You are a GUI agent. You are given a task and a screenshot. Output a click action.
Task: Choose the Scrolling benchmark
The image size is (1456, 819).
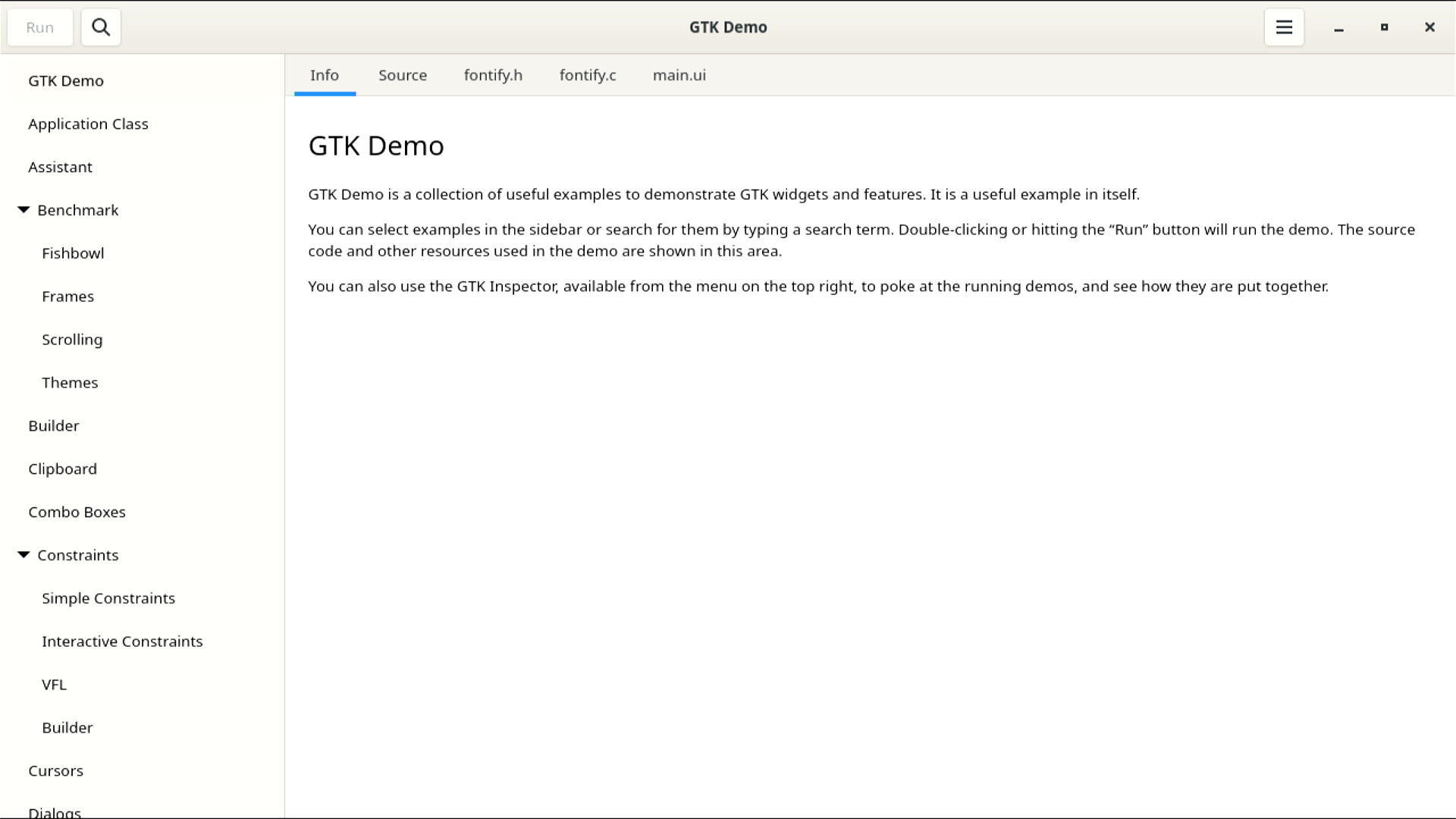[x=143, y=340]
